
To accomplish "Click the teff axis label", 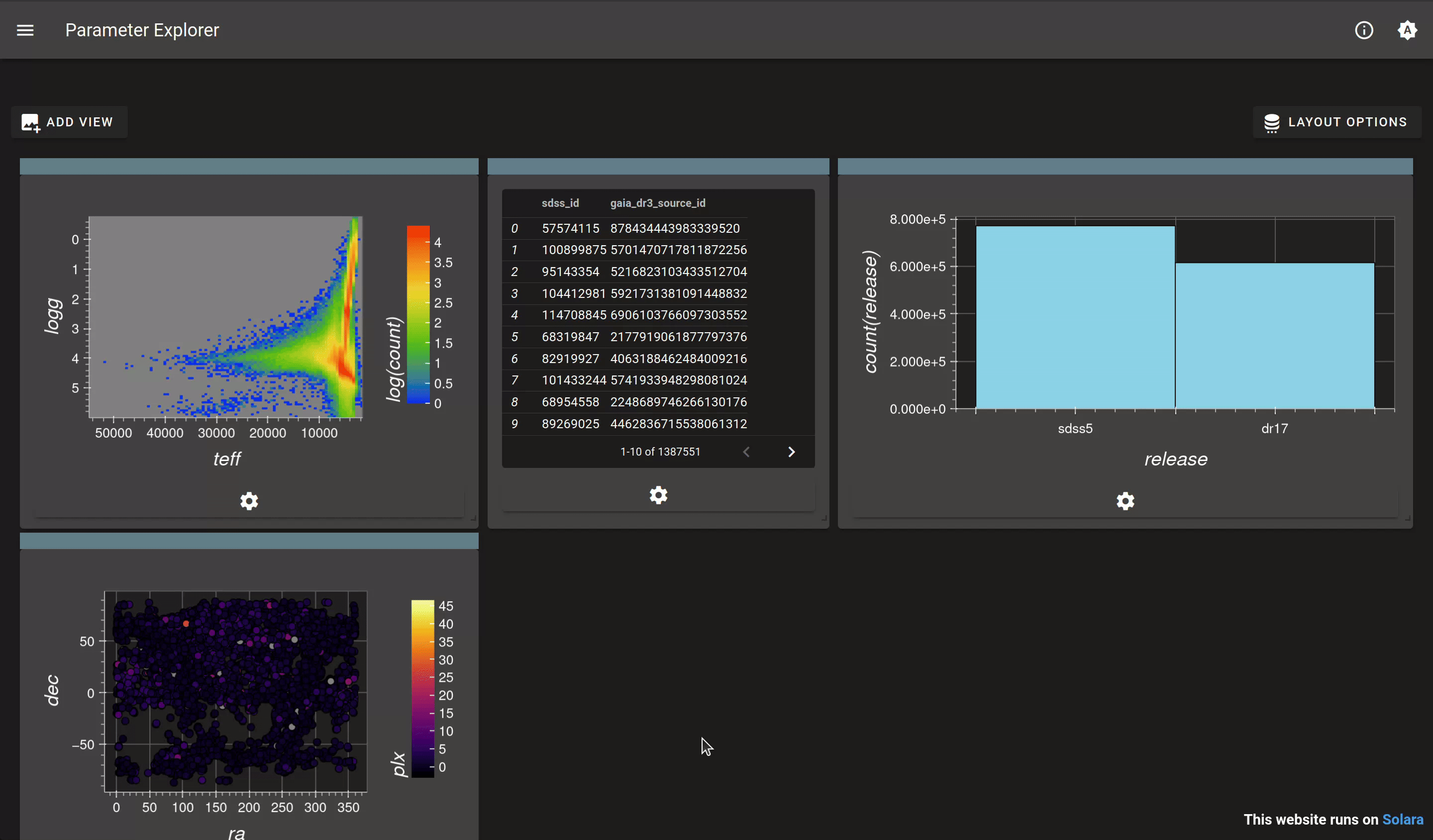I will coord(227,459).
